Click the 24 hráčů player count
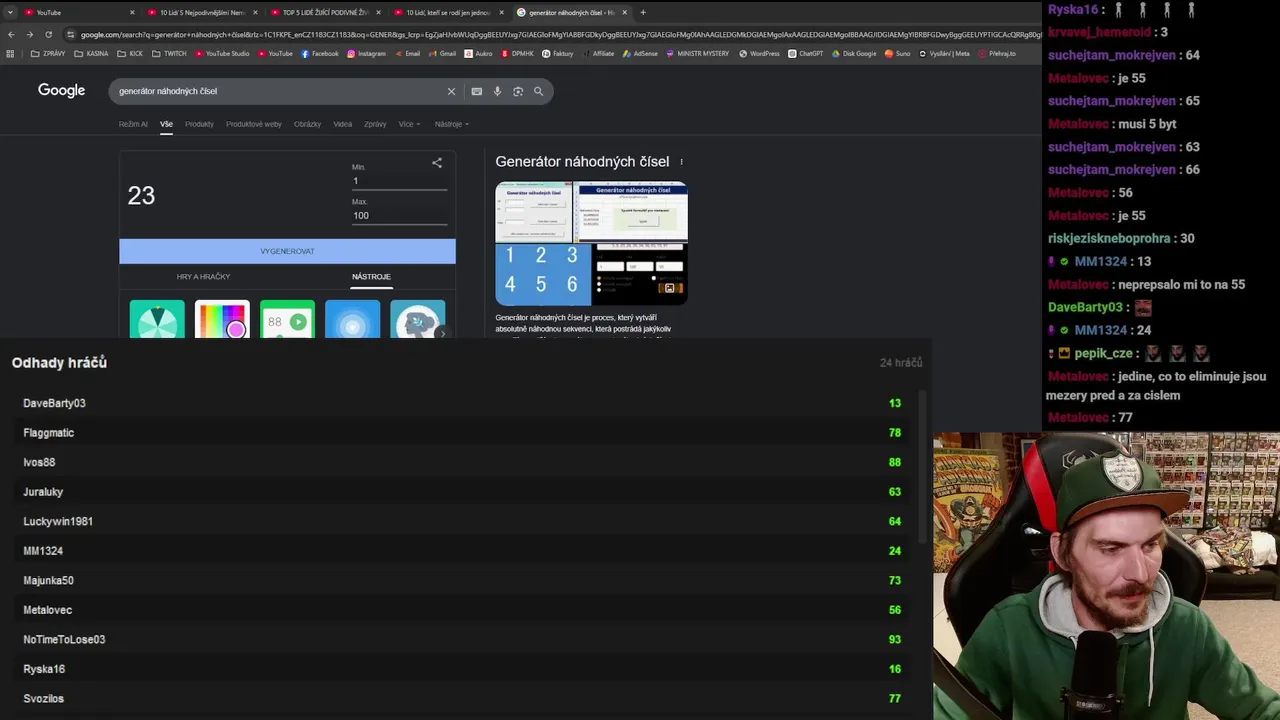The width and height of the screenshot is (1280, 720). tap(901, 363)
